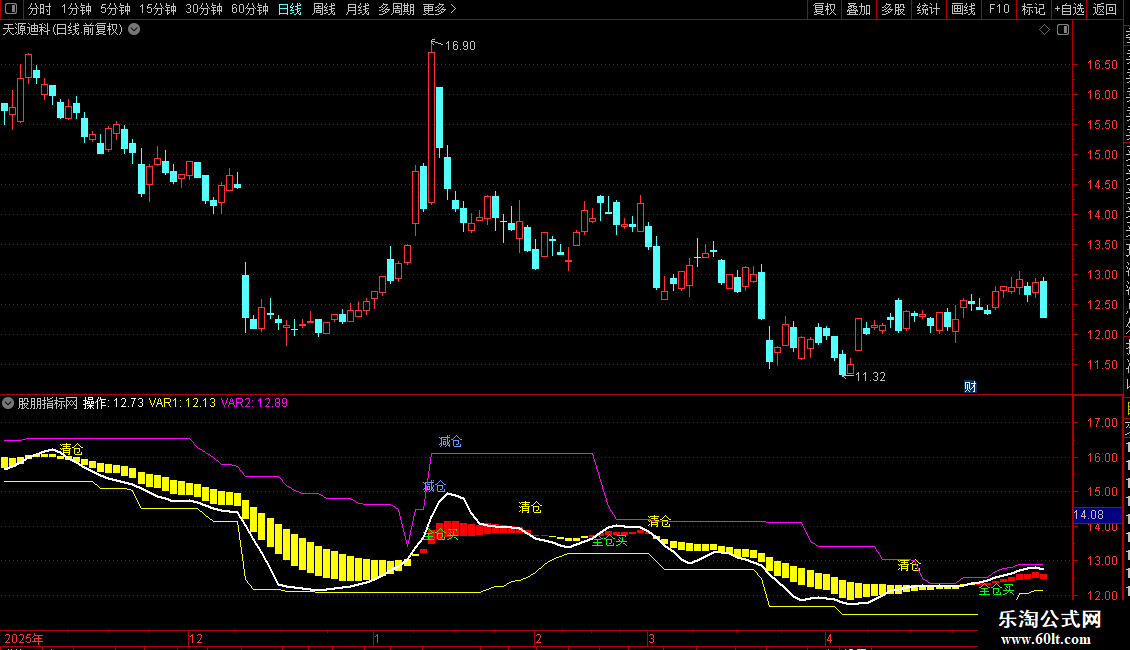Toggle the right sidebar panel icon
Screen dimensions: 1130x650
pos(1063,30)
